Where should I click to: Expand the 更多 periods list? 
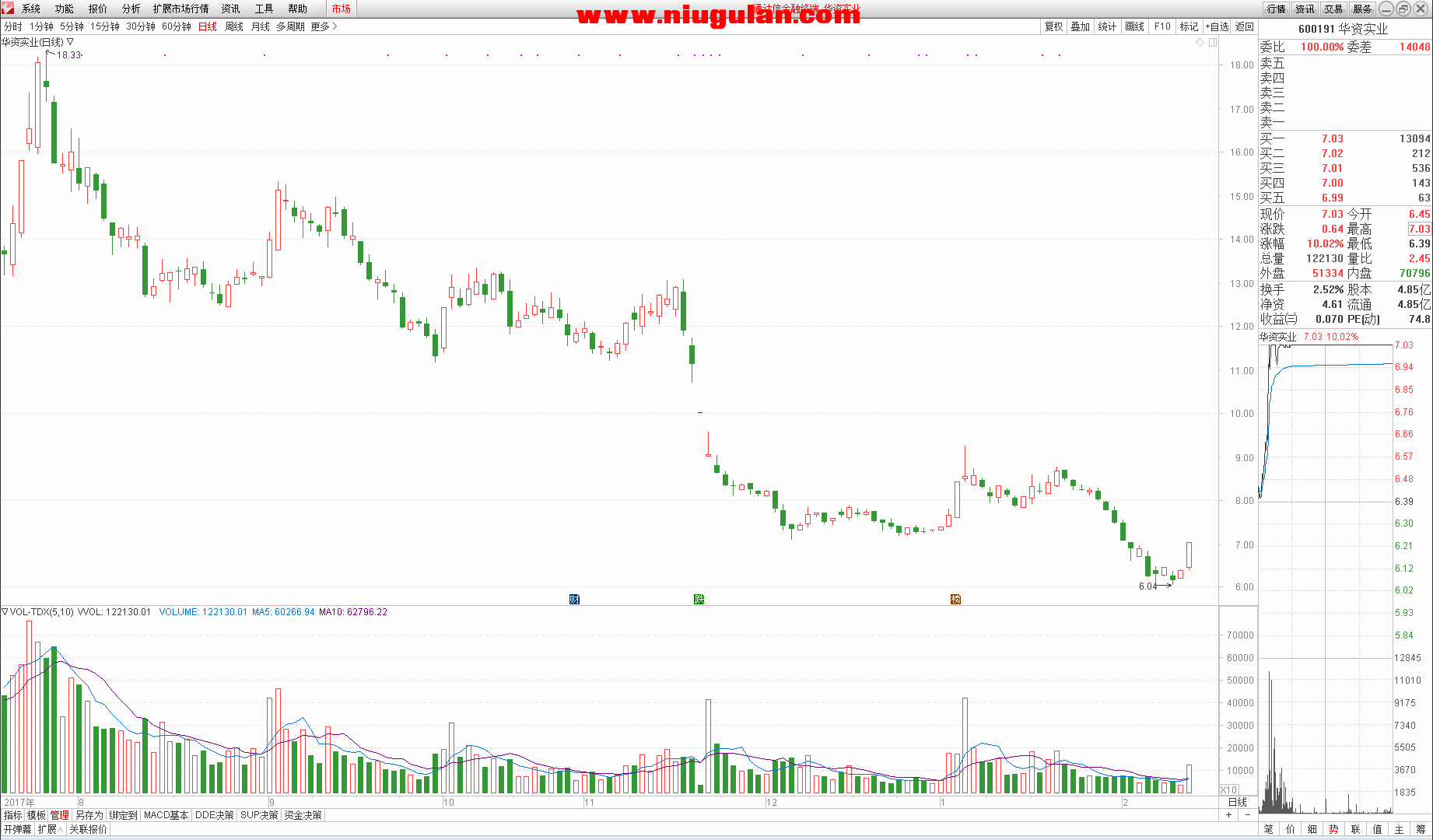pyautogui.click(x=324, y=26)
